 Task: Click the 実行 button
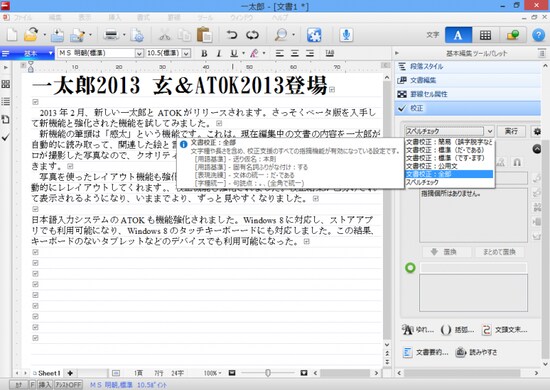(511, 131)
